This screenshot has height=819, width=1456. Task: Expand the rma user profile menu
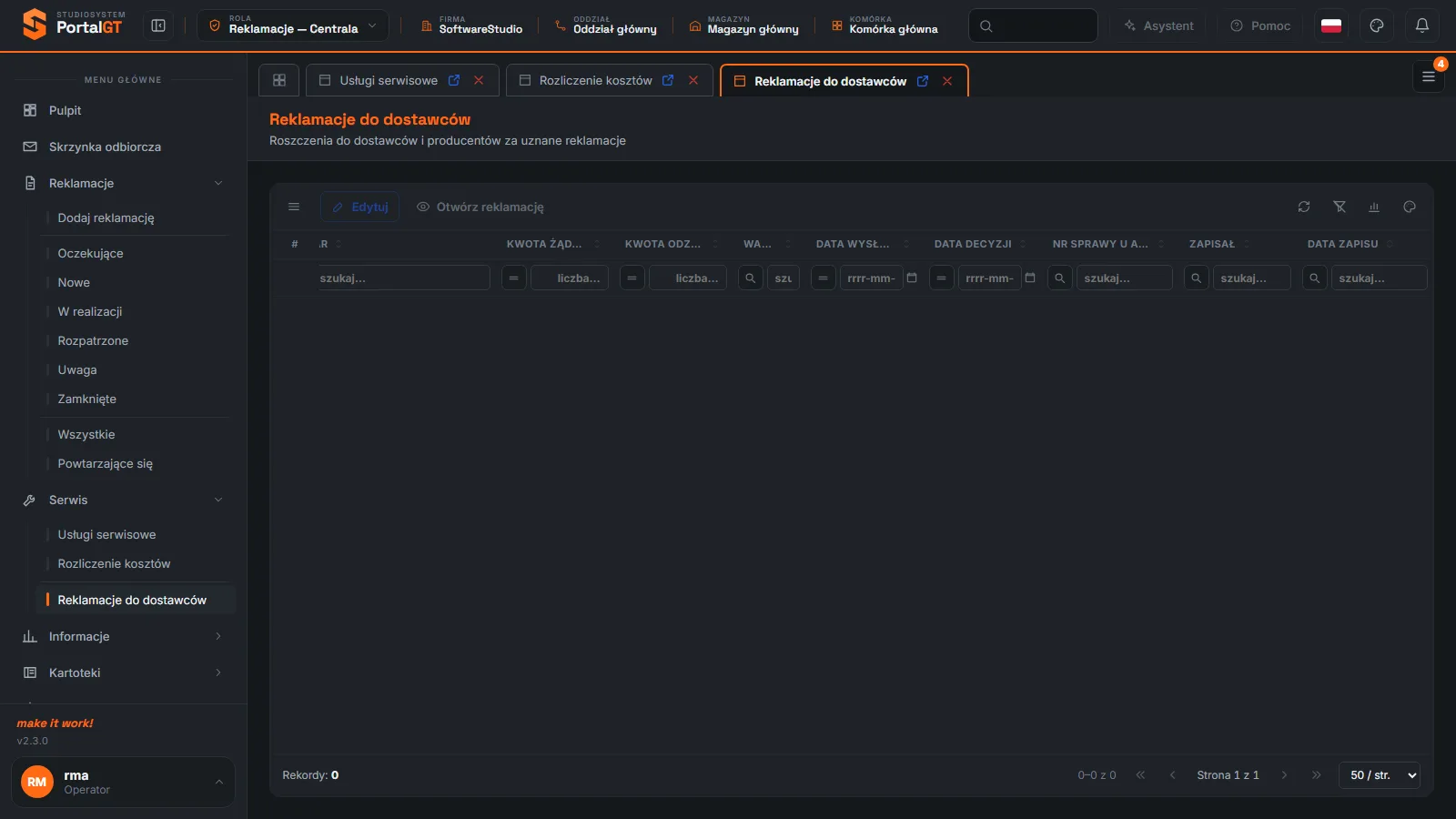pyautogui.click(x=123, y=782)
